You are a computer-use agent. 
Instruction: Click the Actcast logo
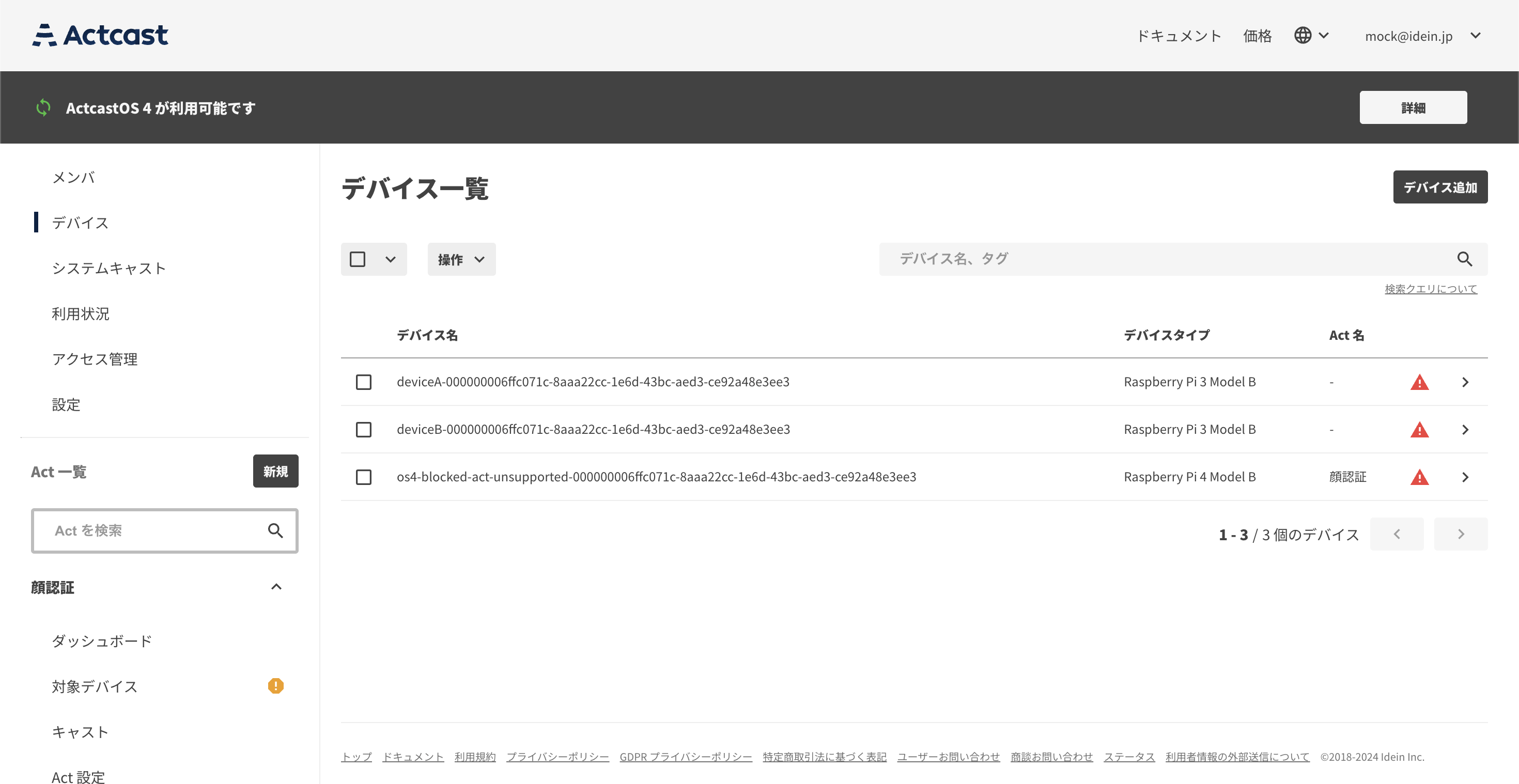(x=100, y=35)
